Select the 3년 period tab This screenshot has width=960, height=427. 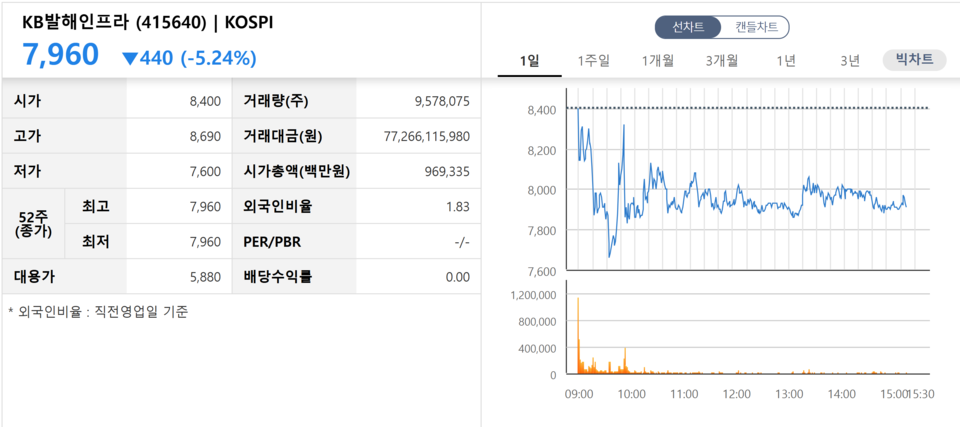pyautogui.click(x=850, y=61)
